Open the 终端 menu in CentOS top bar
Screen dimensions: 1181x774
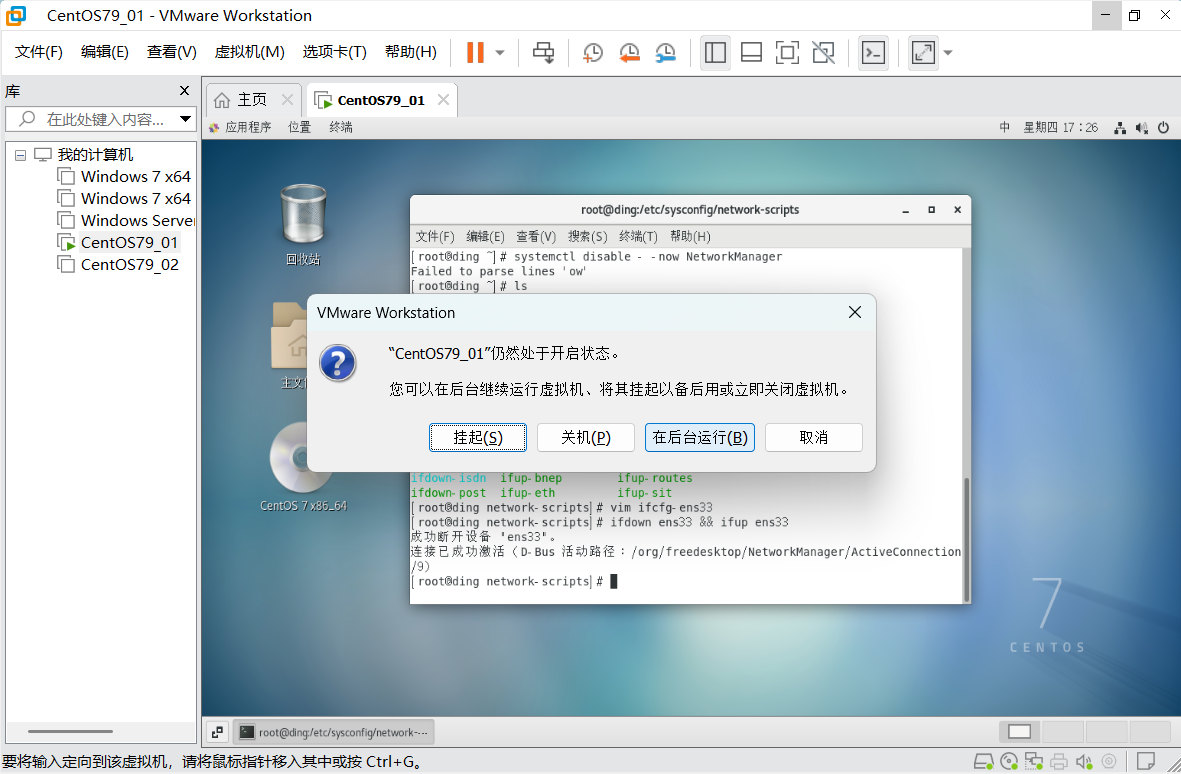click(340, 127)
